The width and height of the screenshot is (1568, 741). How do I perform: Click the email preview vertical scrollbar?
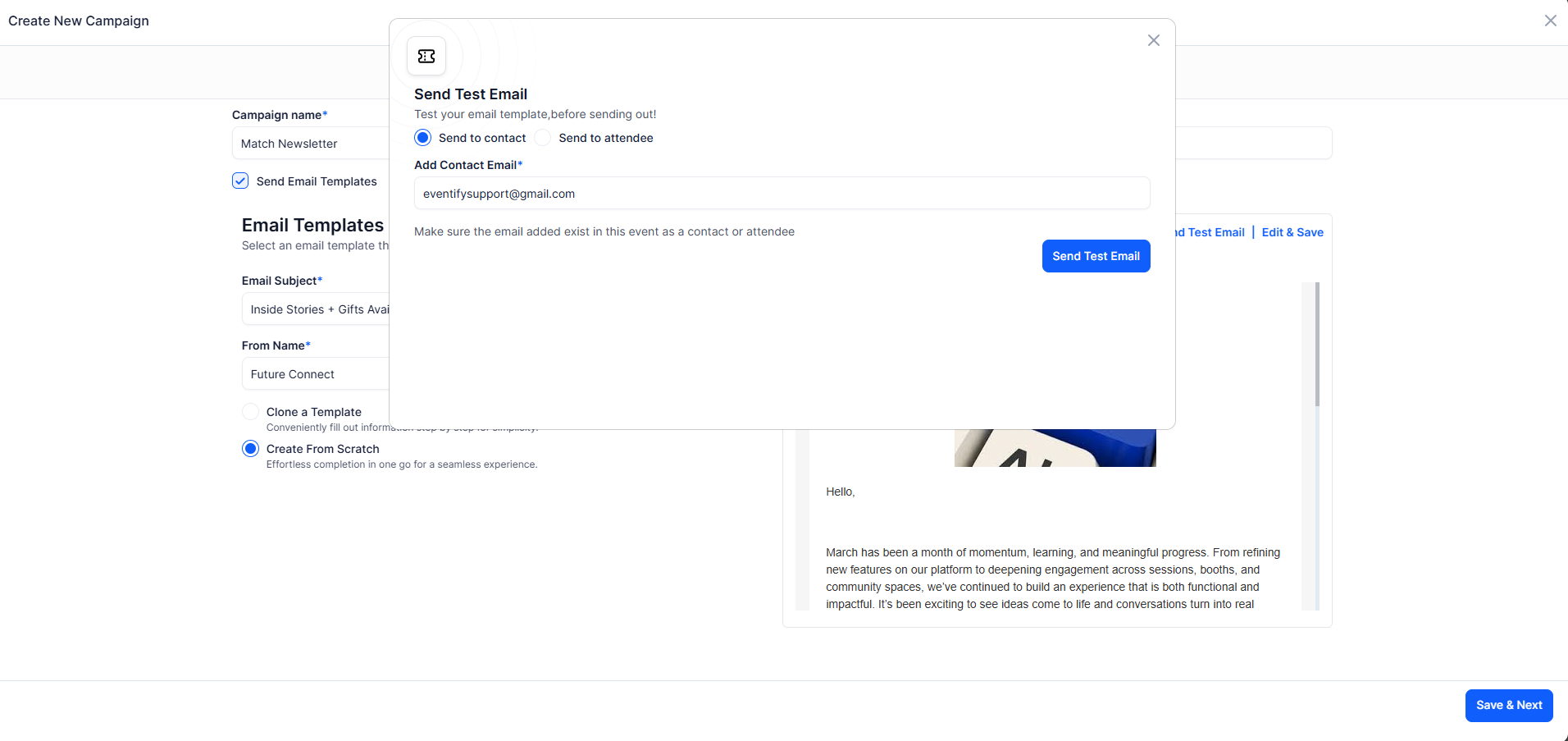coord(1317,345)
